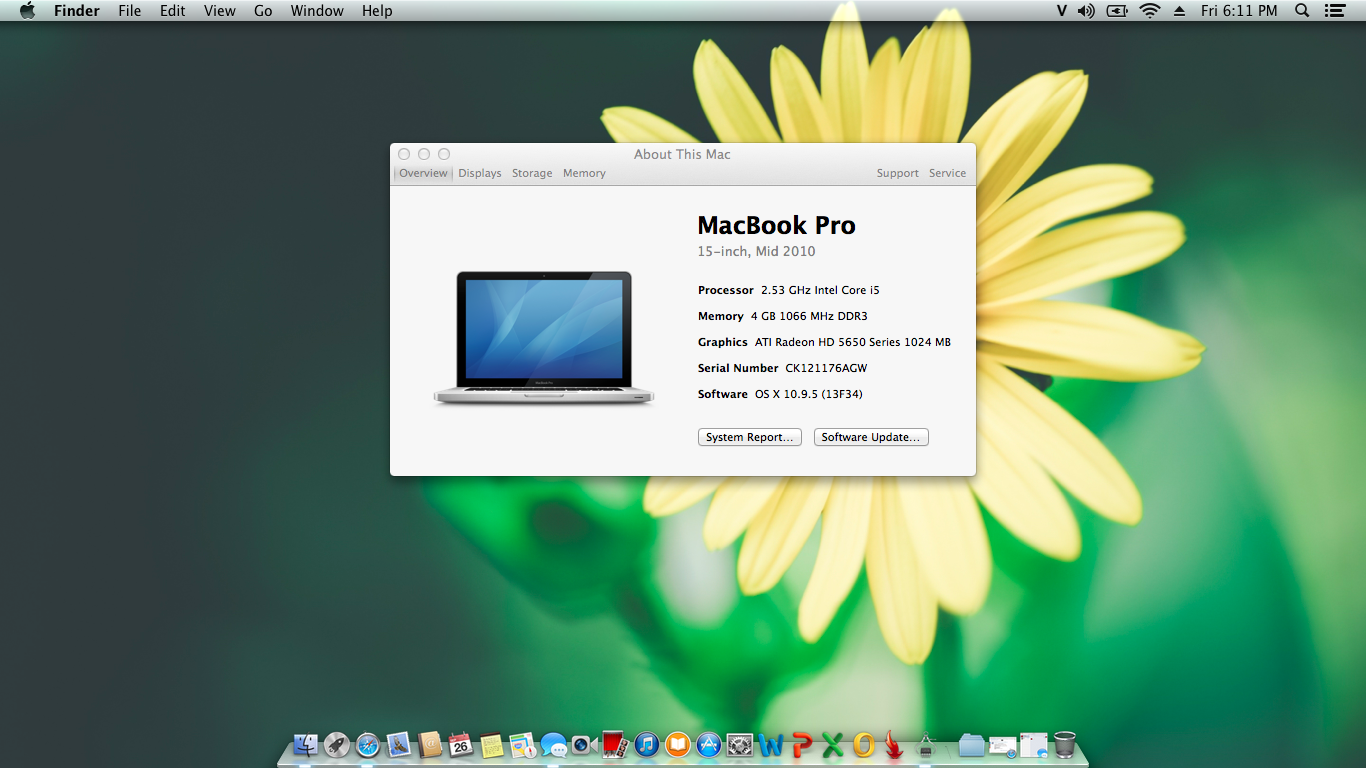Click the Calendar icon in dock

pos(461,745)
